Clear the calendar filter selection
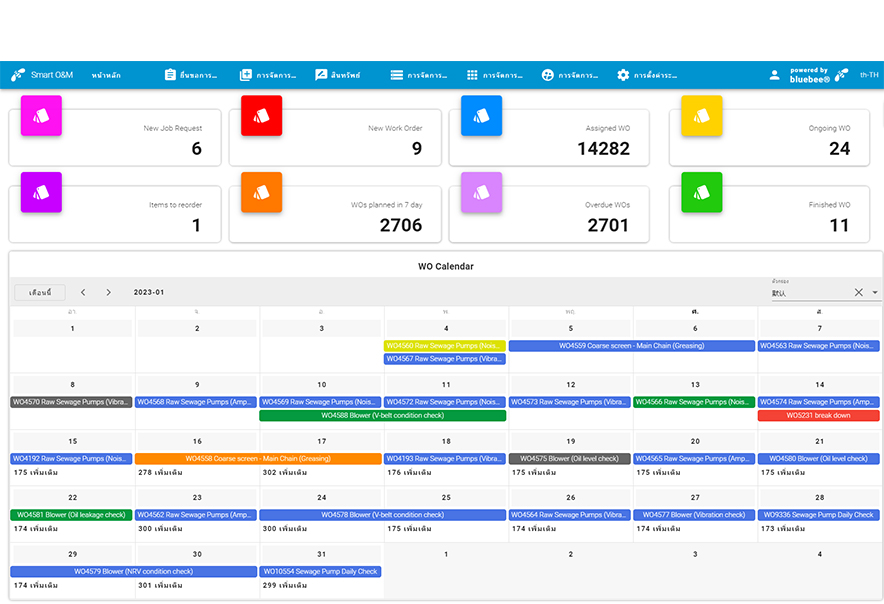The height and width of the screenshot is (604, 884). coord(858,293)
